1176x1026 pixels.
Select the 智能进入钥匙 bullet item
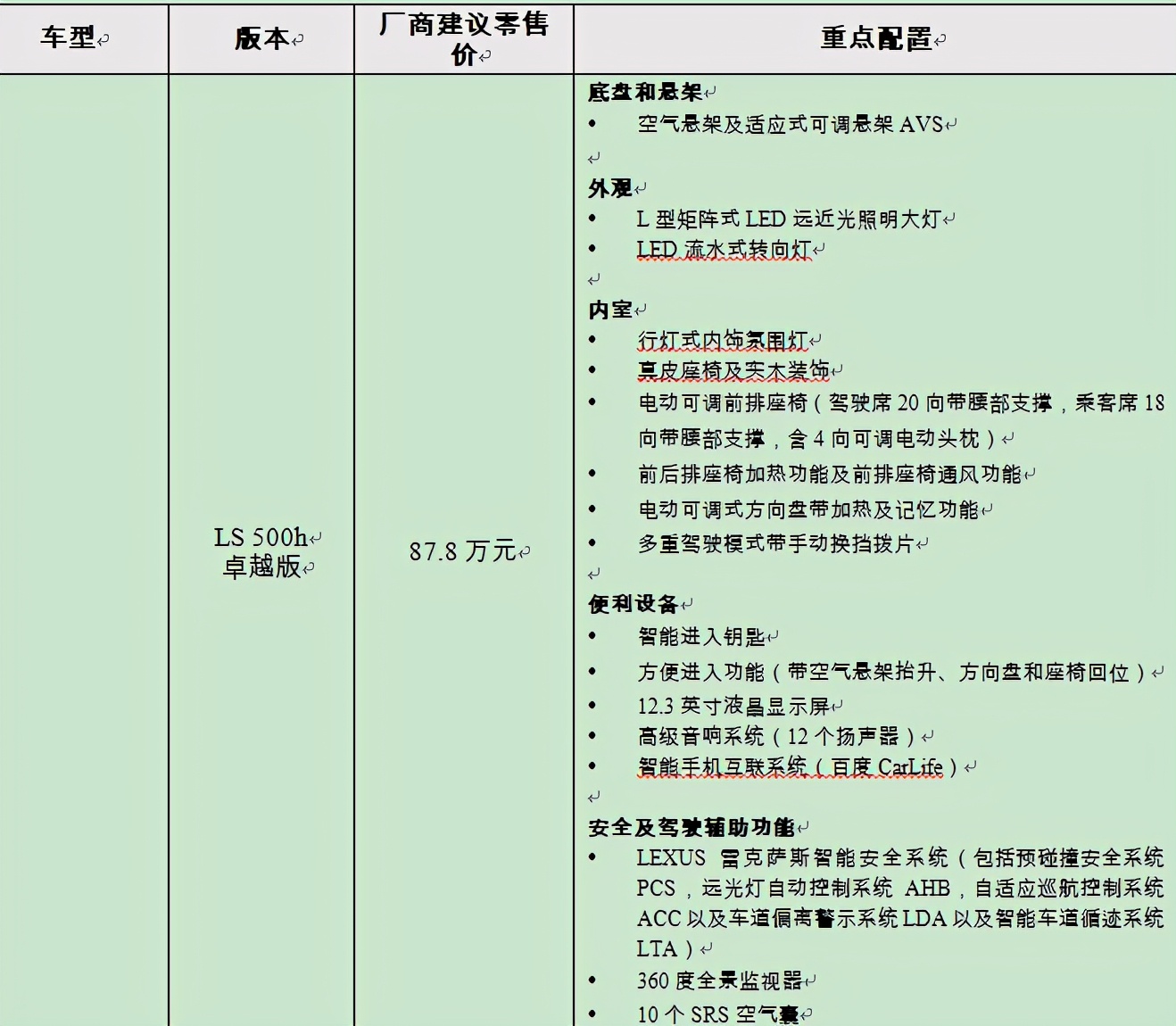click(x=700, y=637)
